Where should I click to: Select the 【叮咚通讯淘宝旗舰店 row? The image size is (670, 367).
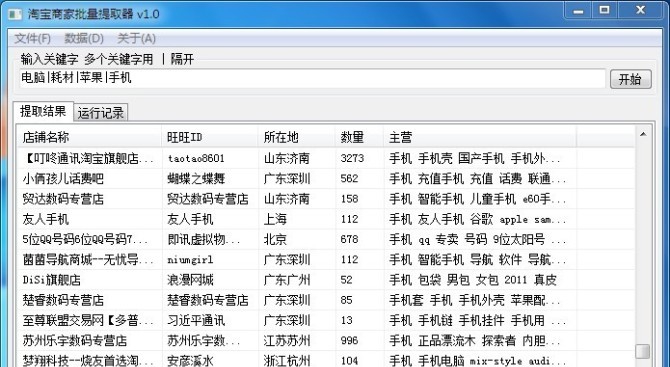point(326,159)
